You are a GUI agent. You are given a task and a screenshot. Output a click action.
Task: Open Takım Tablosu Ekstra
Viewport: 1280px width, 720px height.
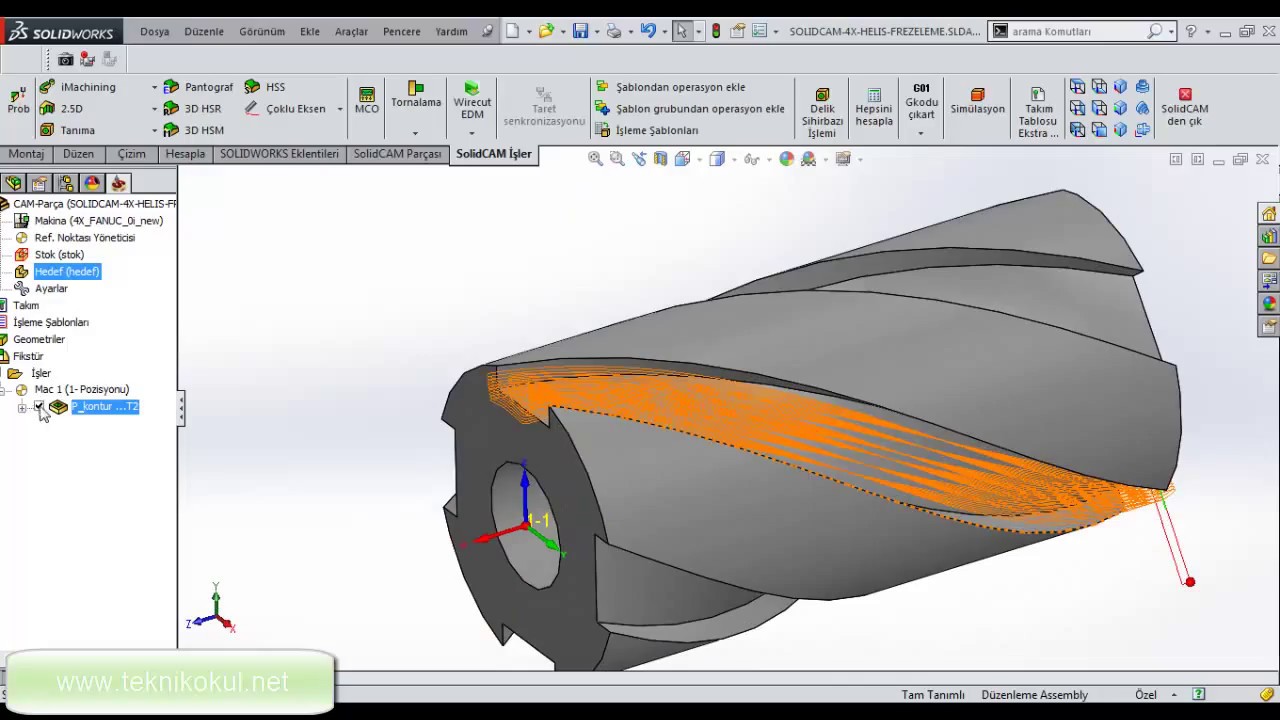pos(1038,113)
